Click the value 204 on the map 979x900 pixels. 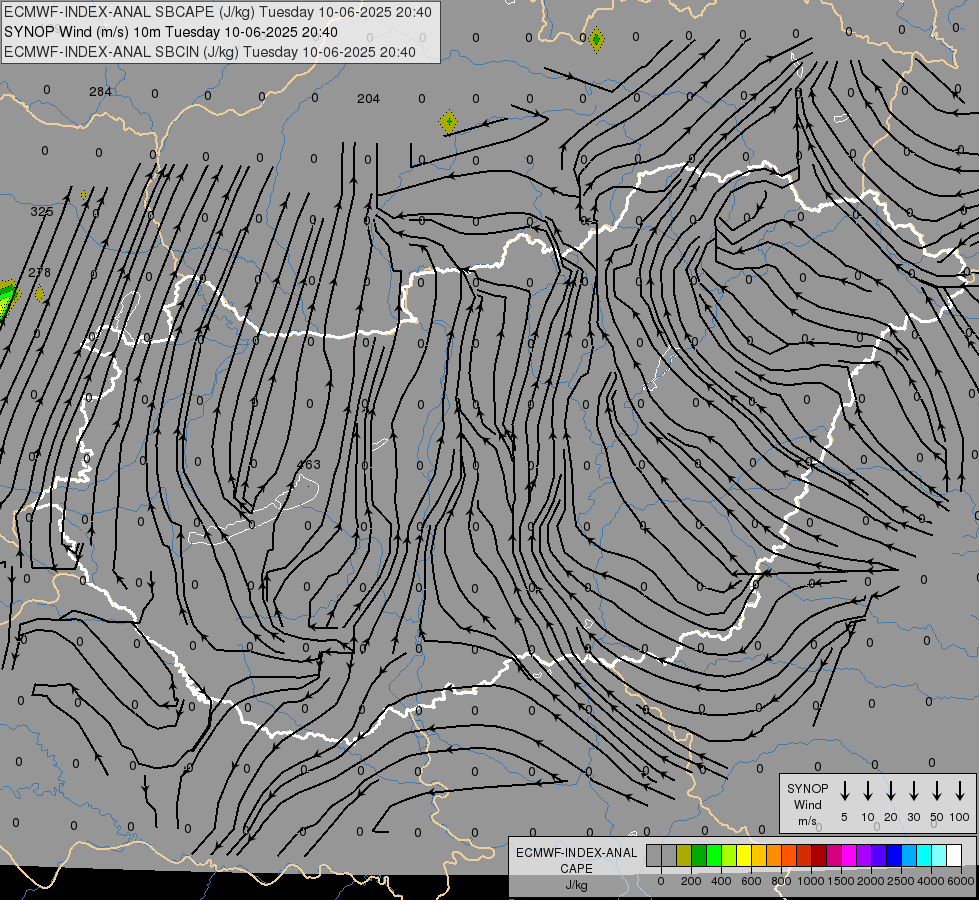pyautogui.click(x=368, y=99)
